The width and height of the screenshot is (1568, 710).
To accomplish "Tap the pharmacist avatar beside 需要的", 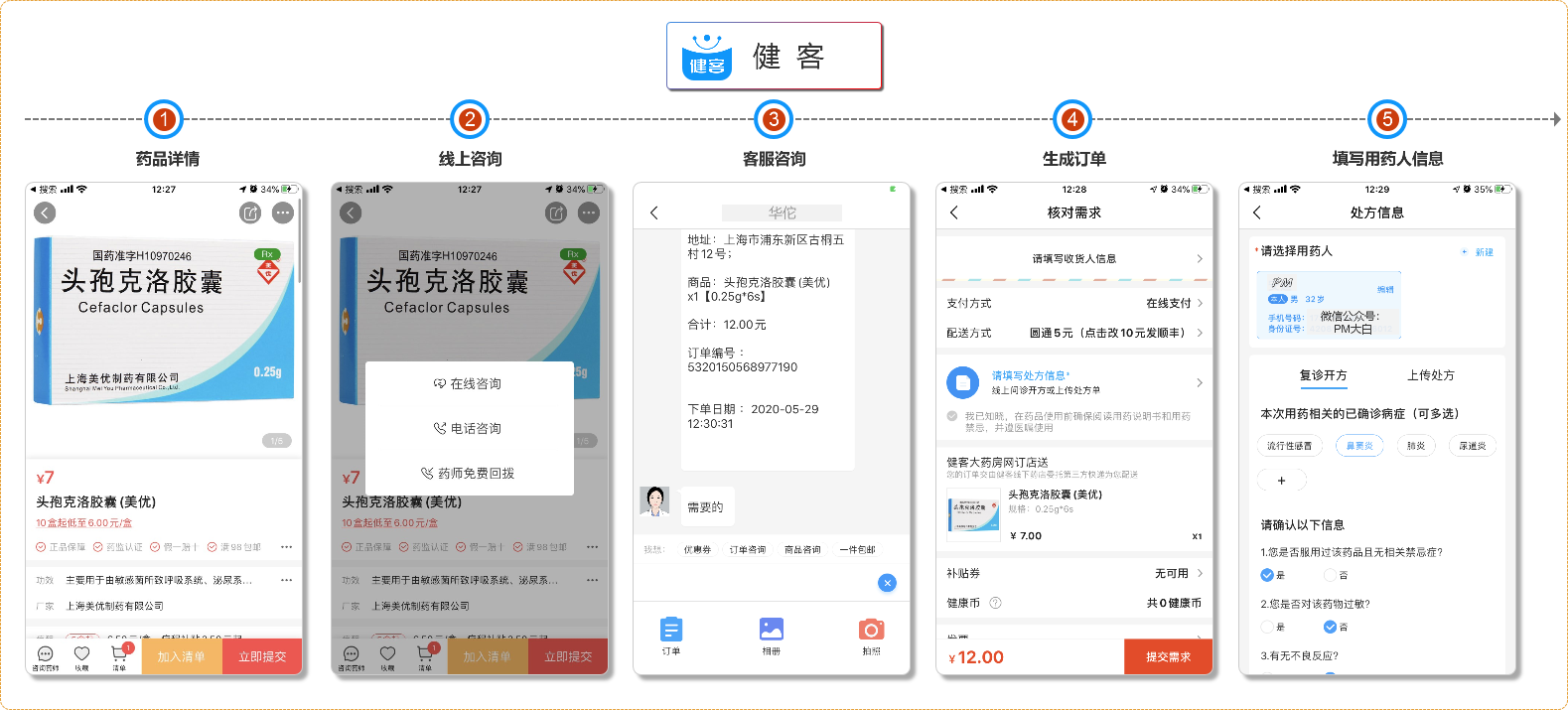I will point(654,501).
